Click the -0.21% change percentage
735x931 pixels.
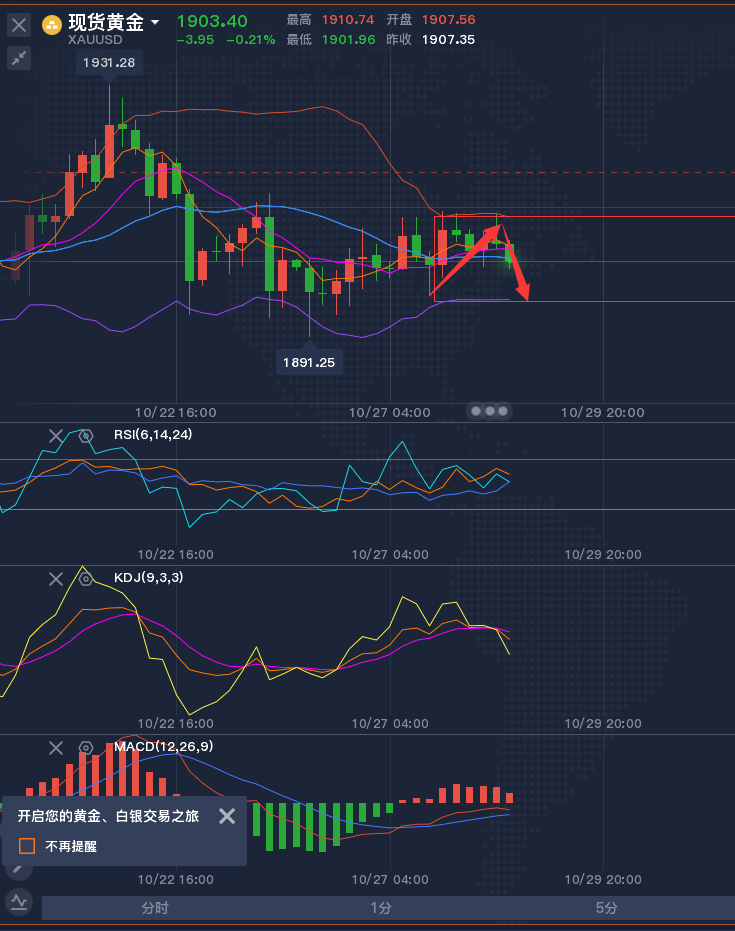(x=251, y=40)
